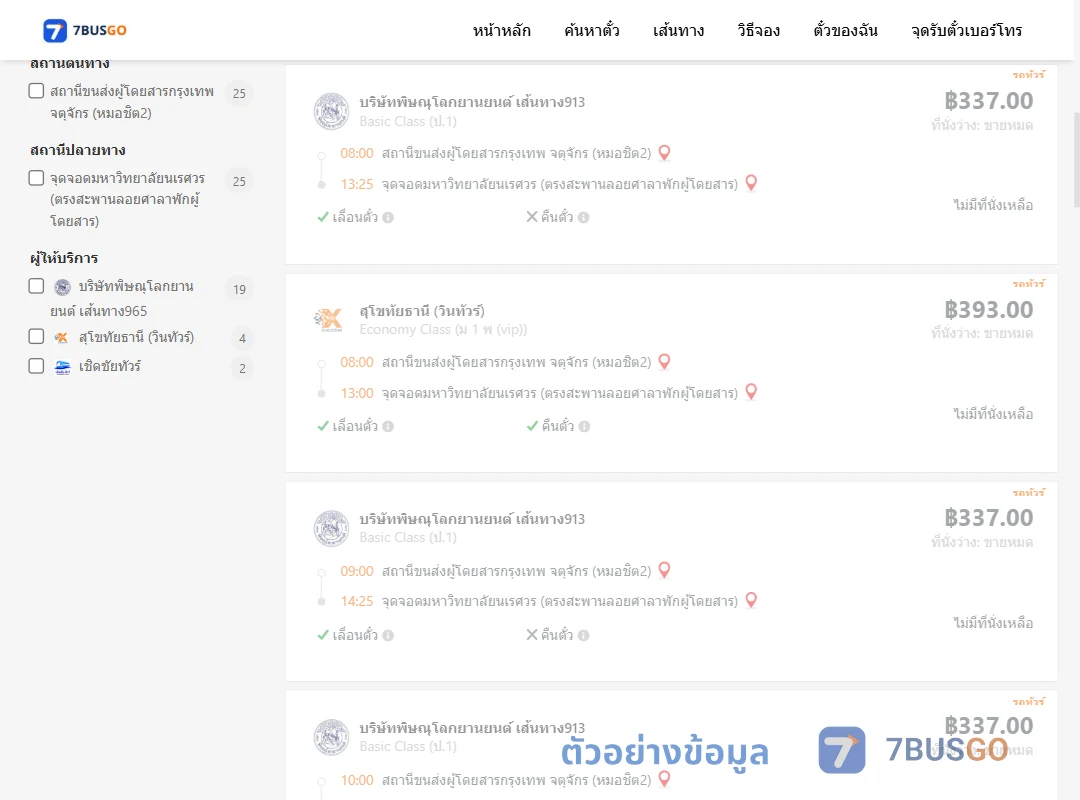Go to ค้นหาตั๋ว page
The width and height of the screenshot is (1080, 800).
coord(592,30)
